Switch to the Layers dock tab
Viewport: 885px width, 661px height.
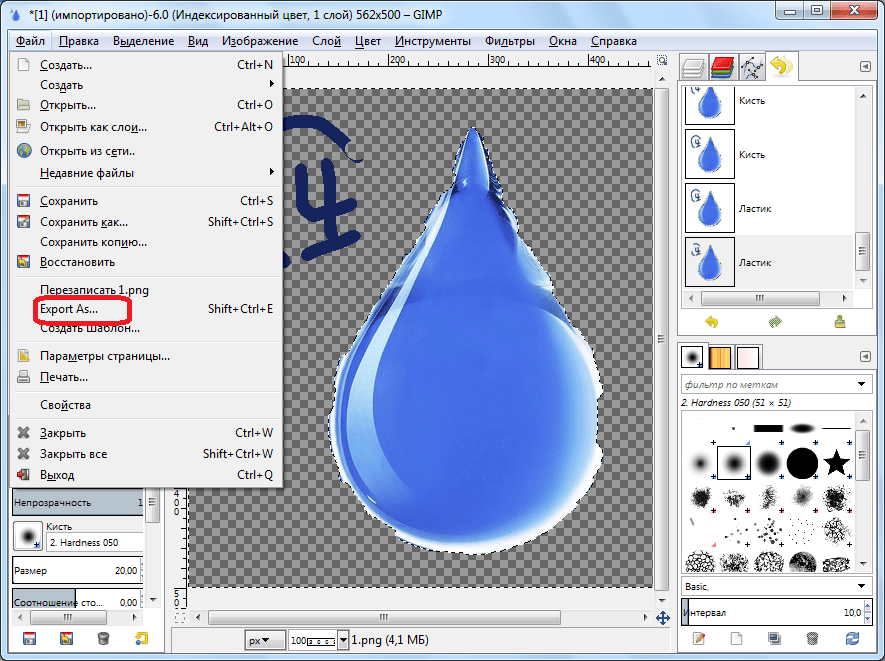click(694, 68)
